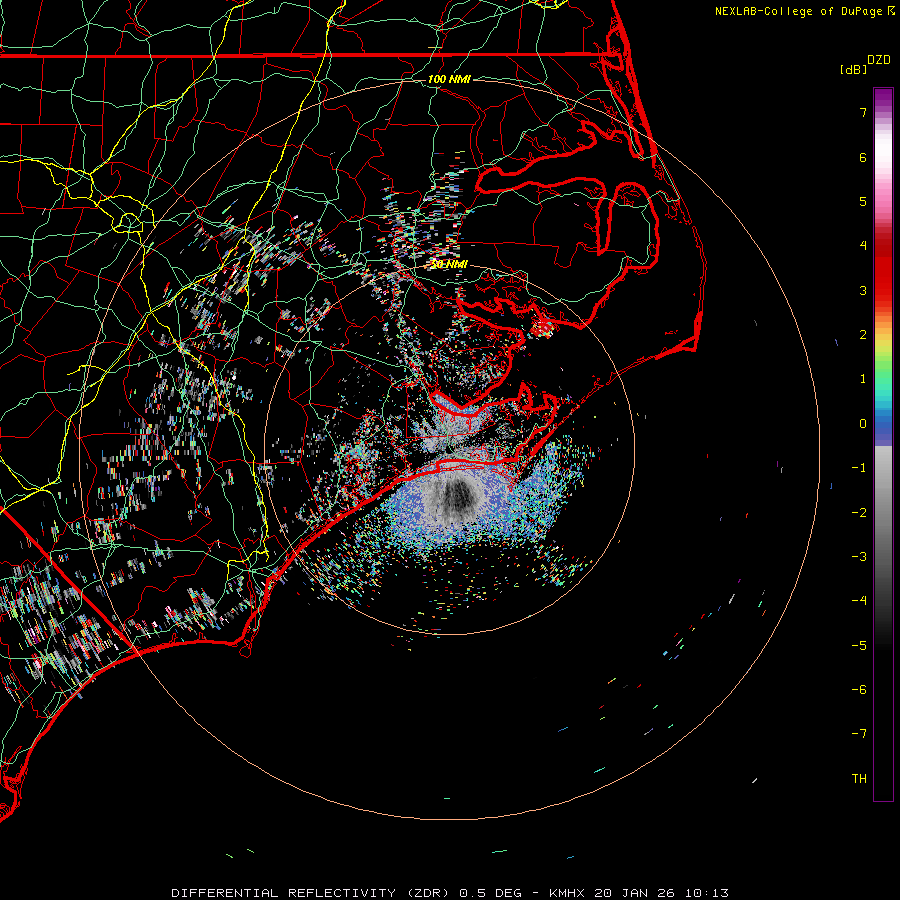Click the Differential Reflectivity KMHX caption
This screenshot has height=900, width=900.
[449, 893]
